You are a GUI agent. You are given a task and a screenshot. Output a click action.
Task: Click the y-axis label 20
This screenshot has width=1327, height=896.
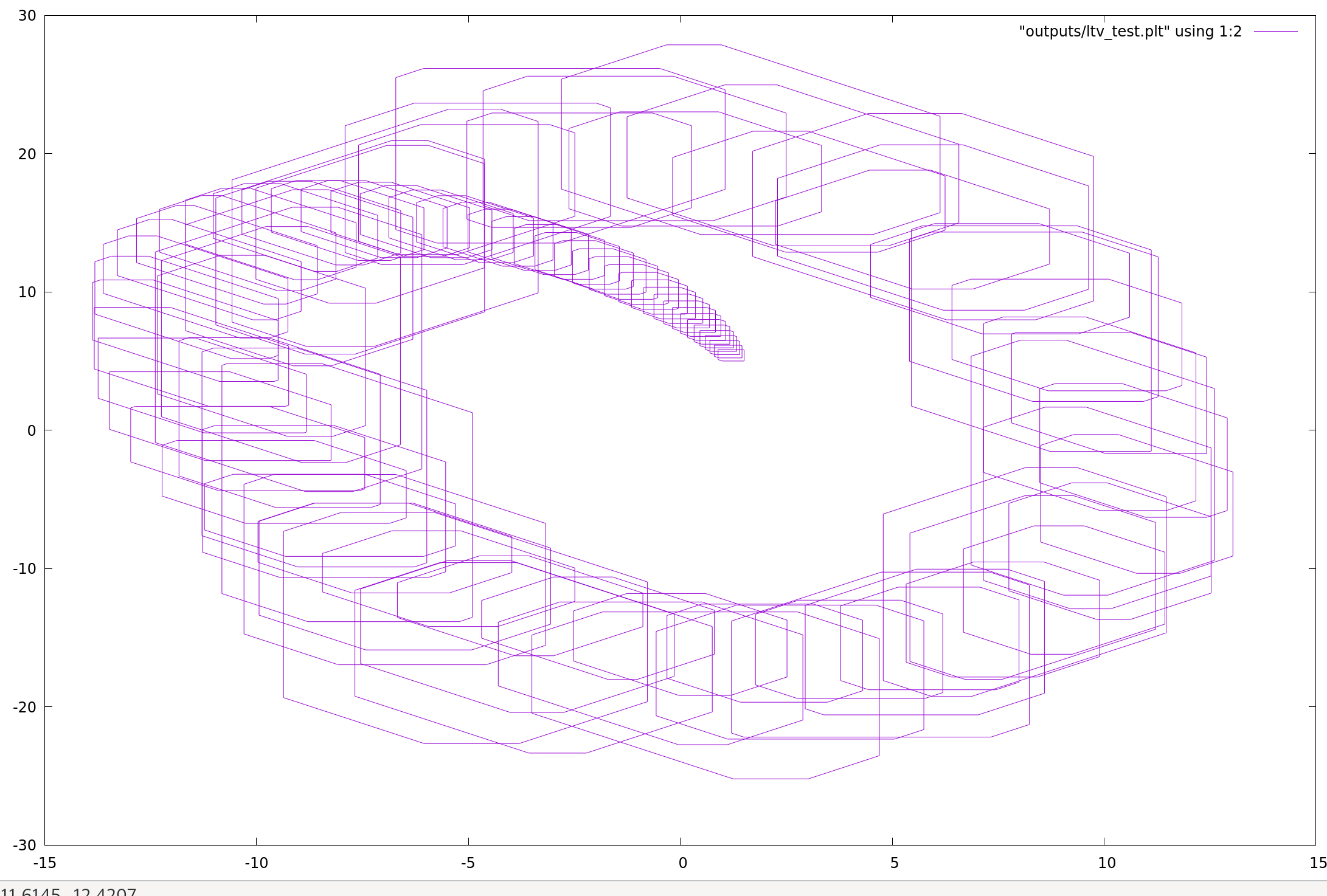pos(27,154)
